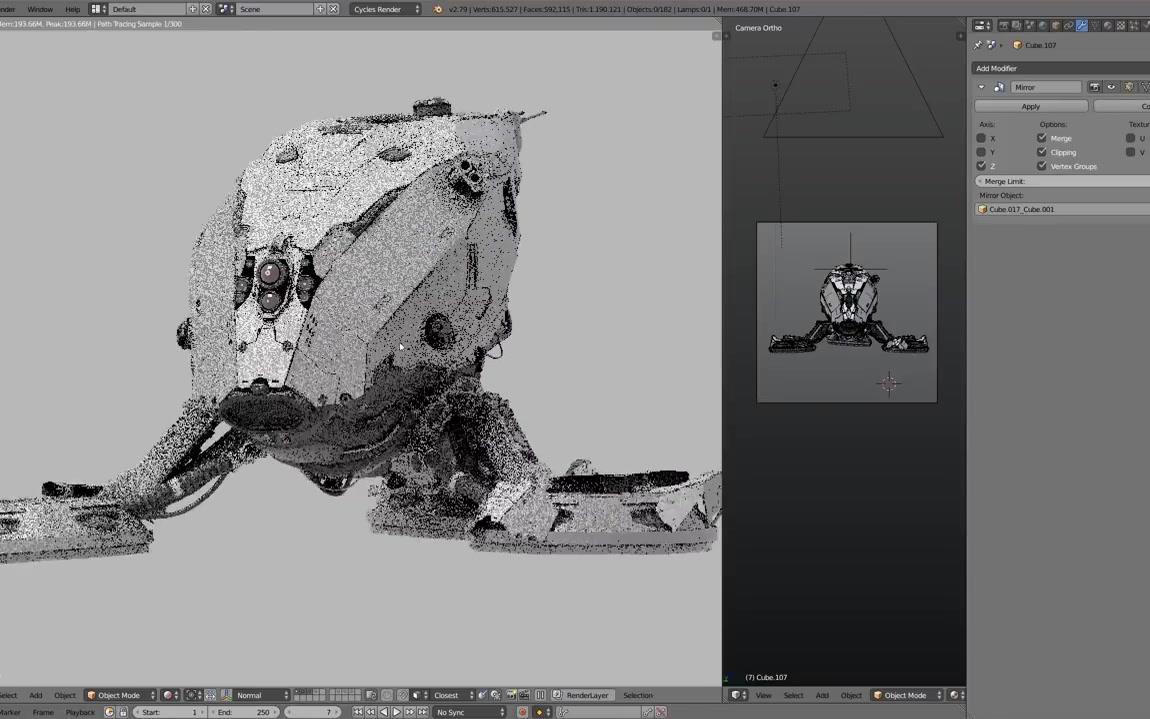The height and width of the screenshot is (719, 1150).
Task: Open the Object Mode dropdown in main viewport
Action: coord(120,695)
